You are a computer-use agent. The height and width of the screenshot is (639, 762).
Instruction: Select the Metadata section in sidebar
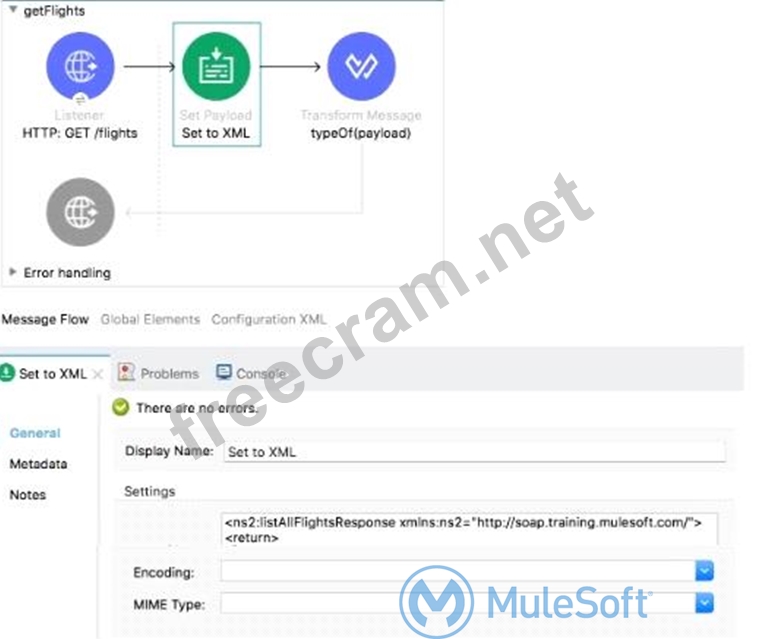38,464
